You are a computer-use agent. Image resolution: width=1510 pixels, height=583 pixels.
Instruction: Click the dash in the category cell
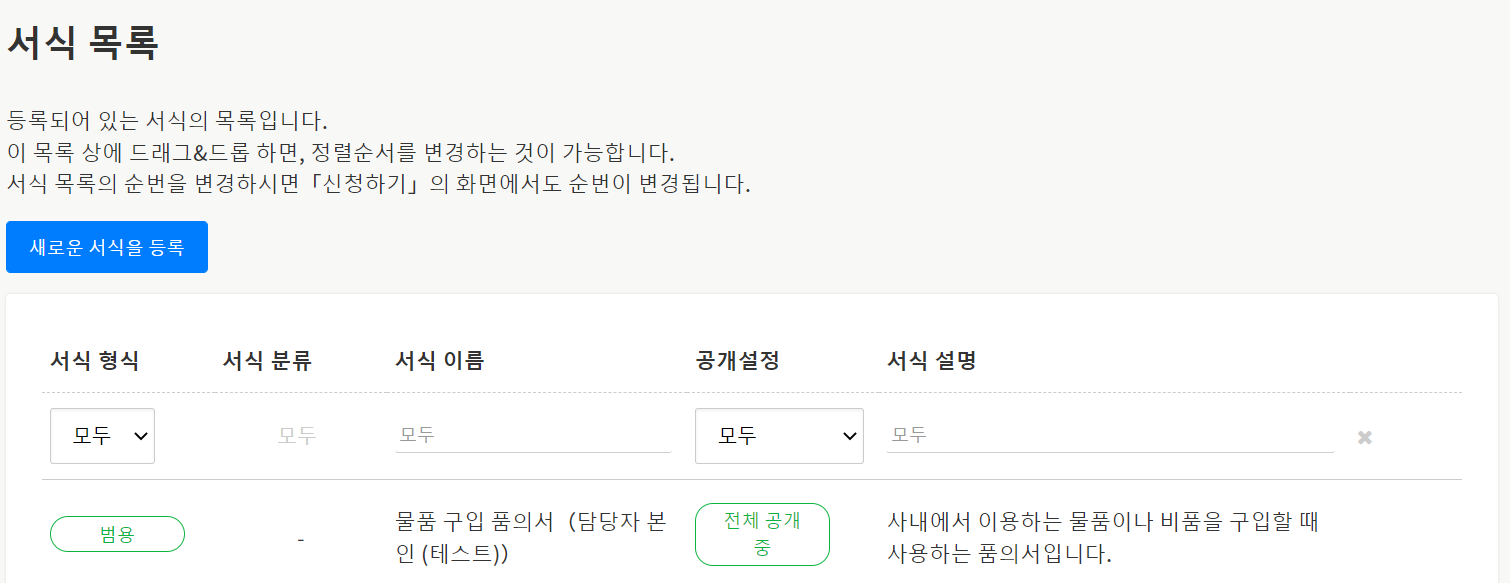(301, 540)
